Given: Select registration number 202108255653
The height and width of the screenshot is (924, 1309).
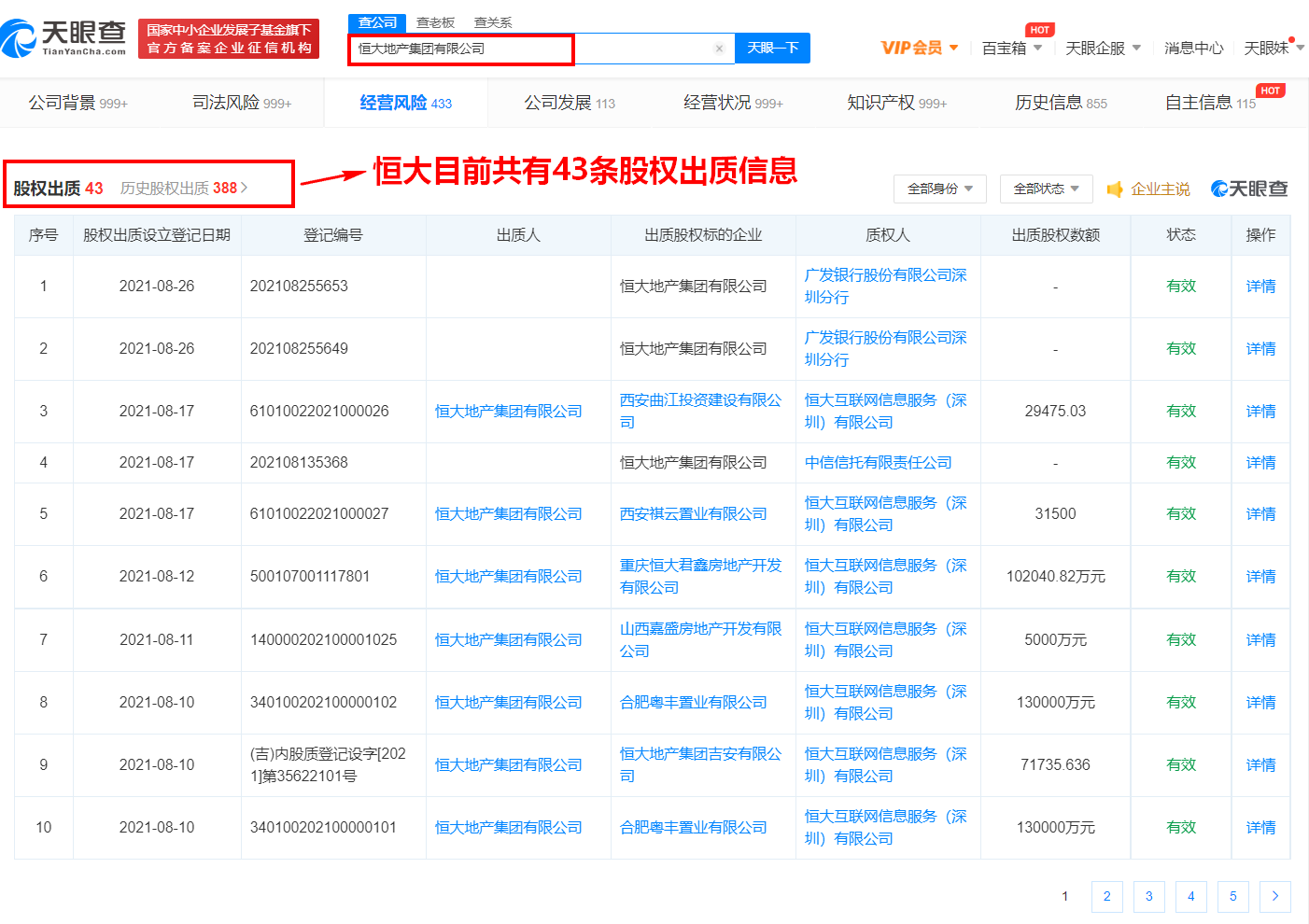Looking at the screenshot, I should point(299,287).
